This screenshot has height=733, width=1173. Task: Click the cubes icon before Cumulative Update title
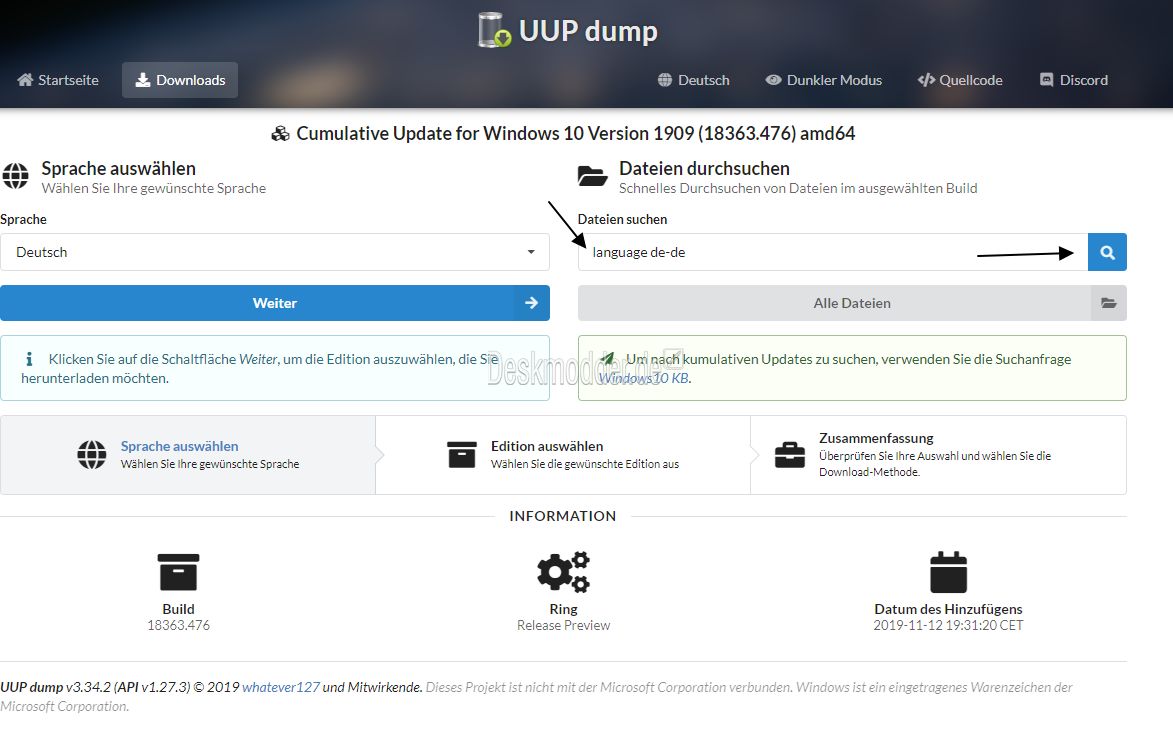pyautogui.click(x=281, y=134)
